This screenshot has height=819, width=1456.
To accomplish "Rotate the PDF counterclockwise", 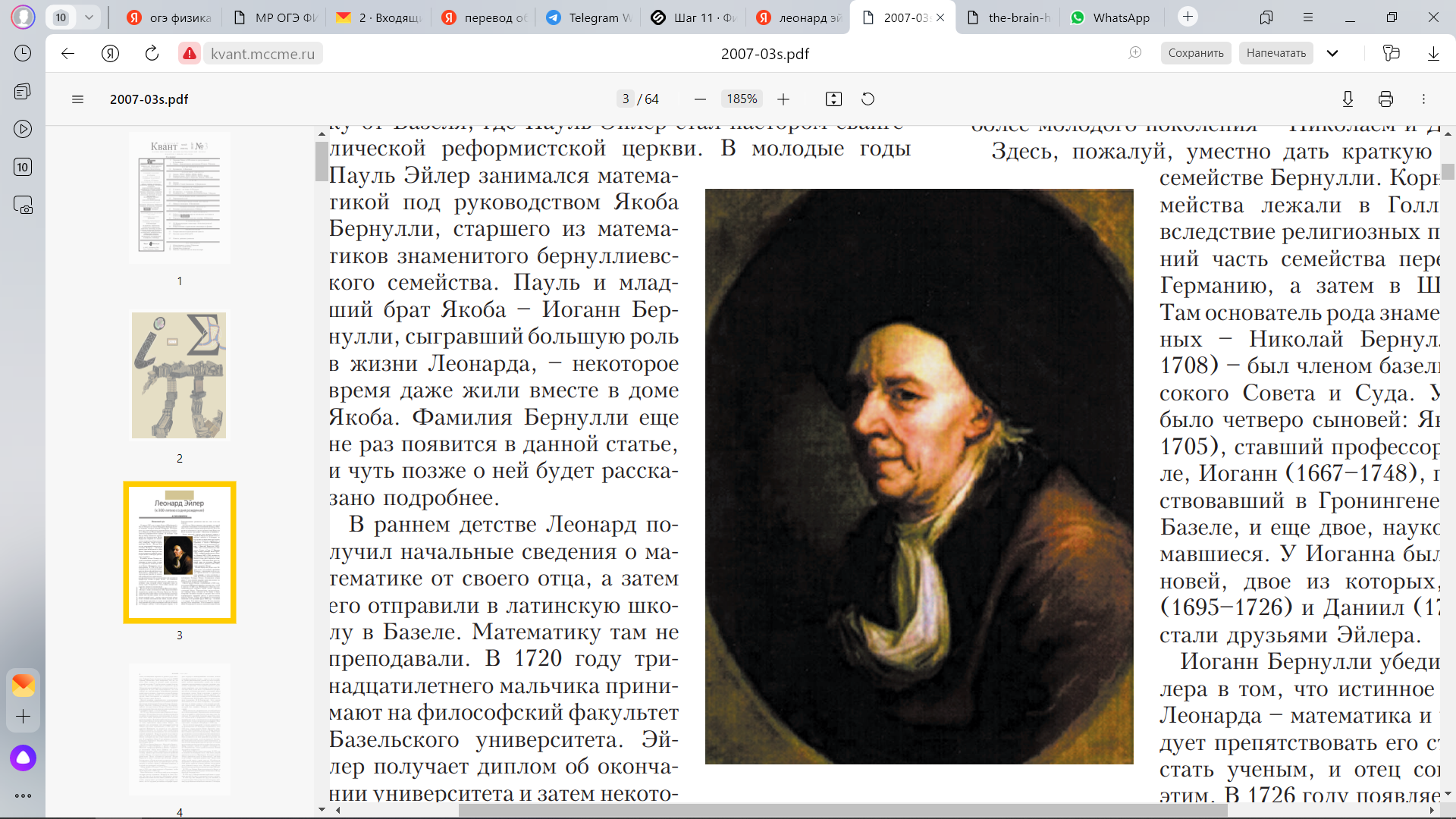I will click(868, 99).
